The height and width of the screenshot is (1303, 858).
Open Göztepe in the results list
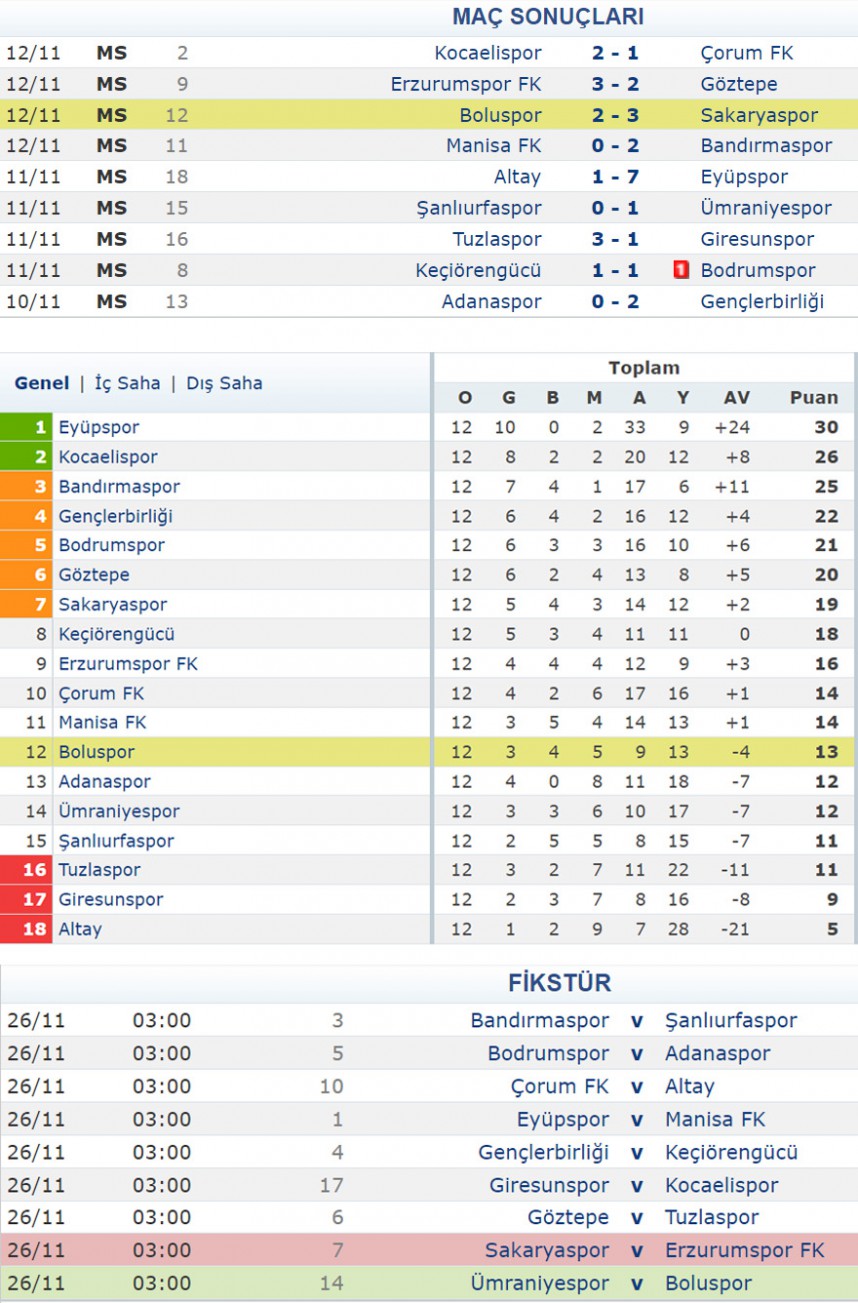(739, 84)
